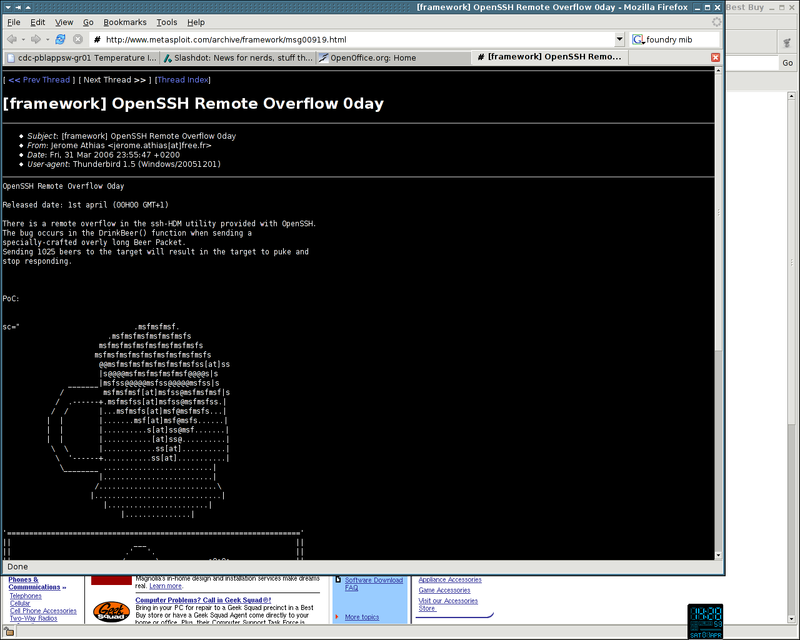Screen dimensions: 800x640
Task: Open the Bookmarks menu
Action: (x=125, y=21)
